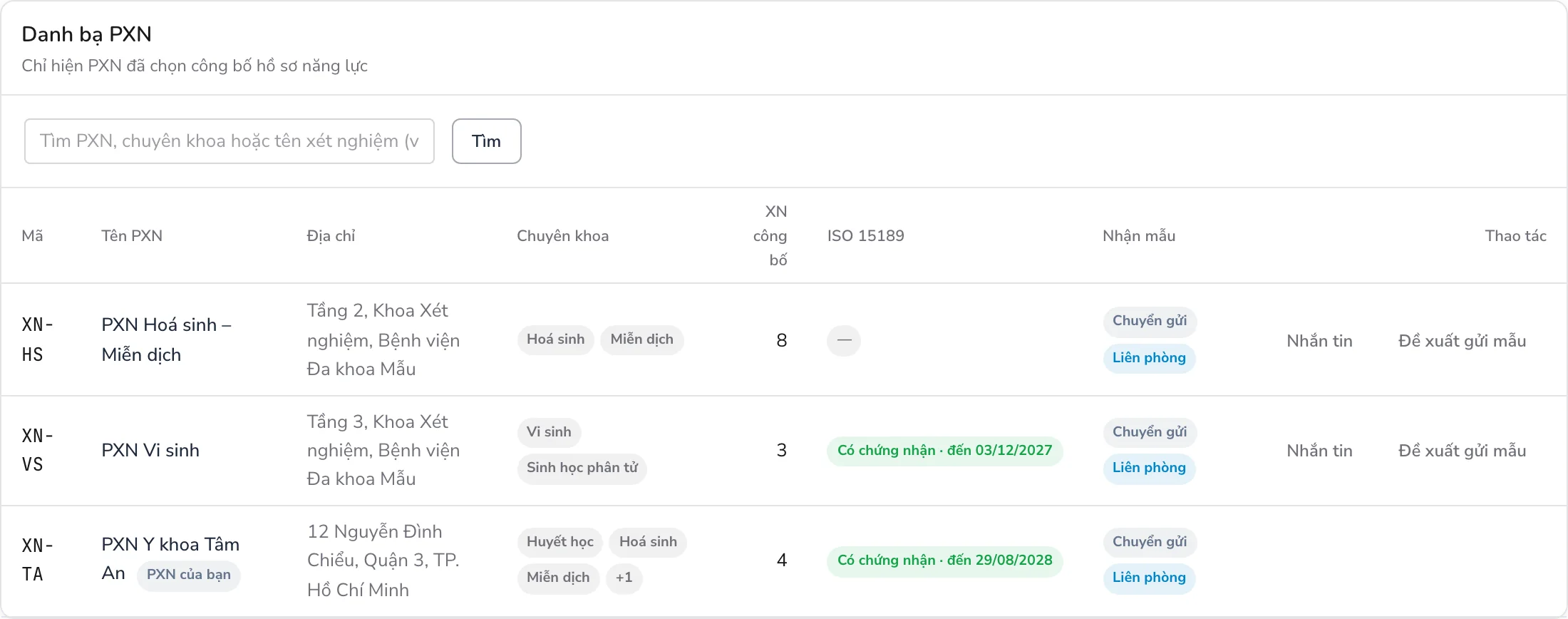Click the code XN-HS

pos(38,339)
